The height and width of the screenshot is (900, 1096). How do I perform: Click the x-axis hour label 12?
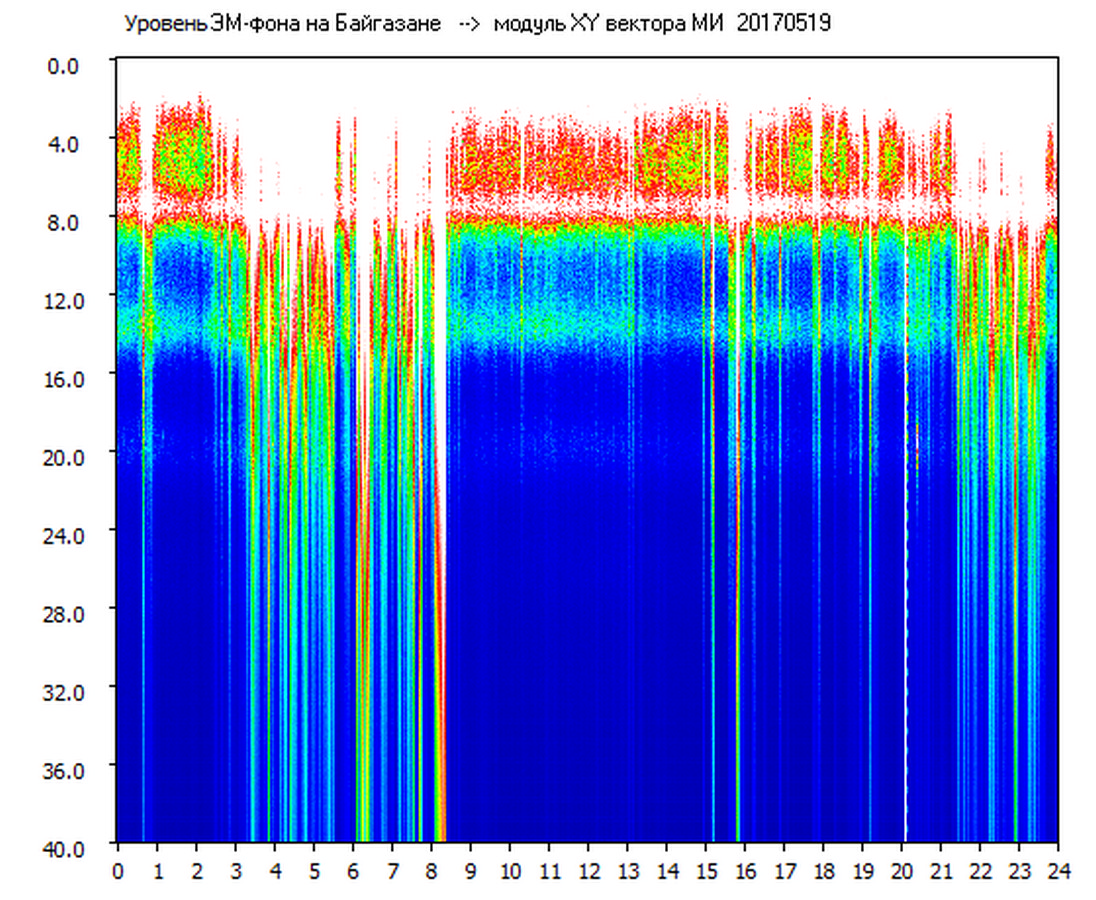588,870
